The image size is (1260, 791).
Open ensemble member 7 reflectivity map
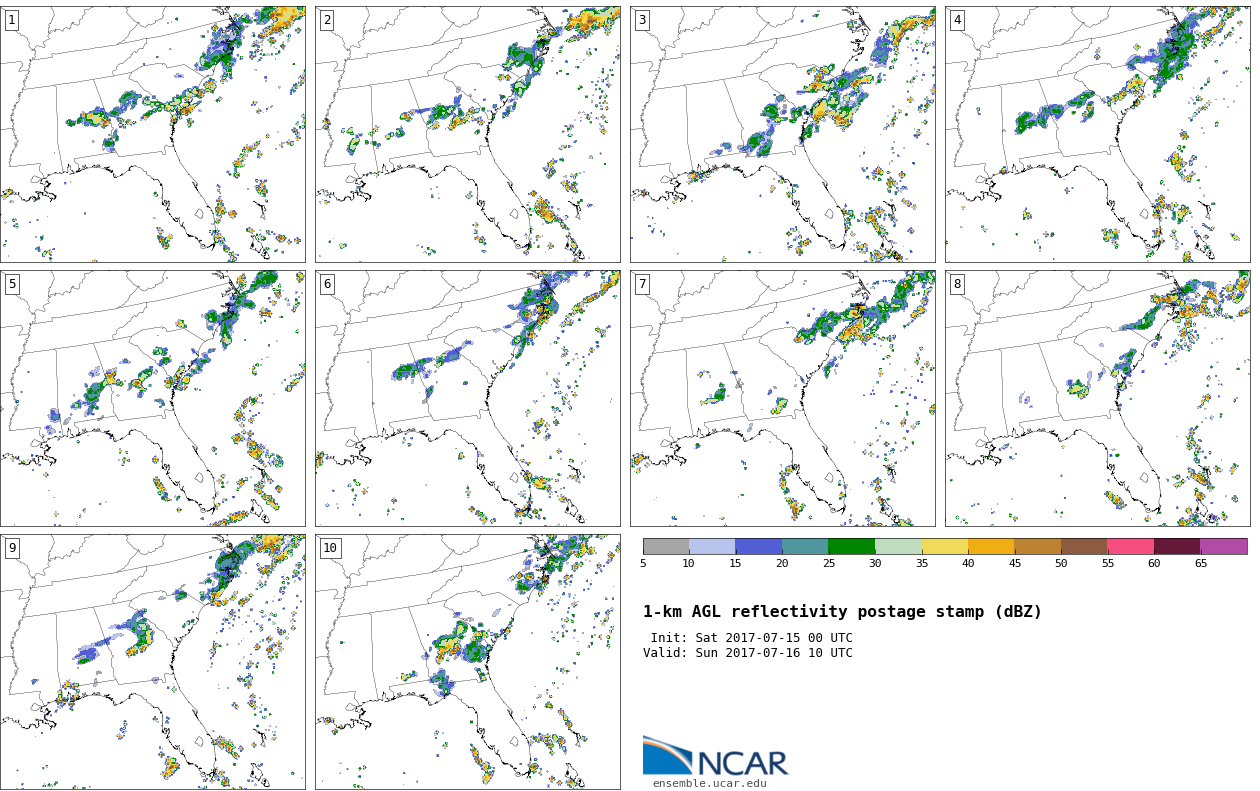click(783, 398)
